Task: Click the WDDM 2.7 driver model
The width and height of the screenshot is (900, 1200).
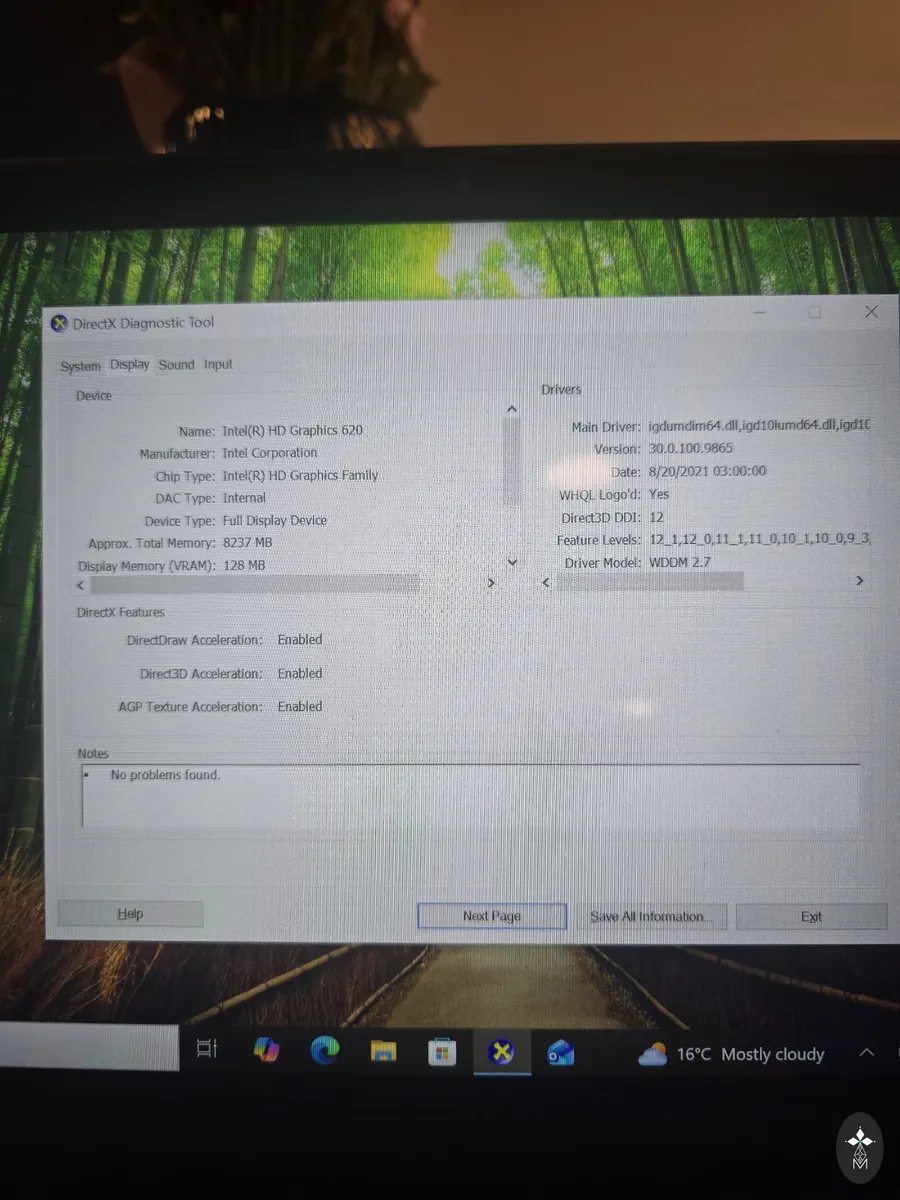Action: [x=679, y=563]
